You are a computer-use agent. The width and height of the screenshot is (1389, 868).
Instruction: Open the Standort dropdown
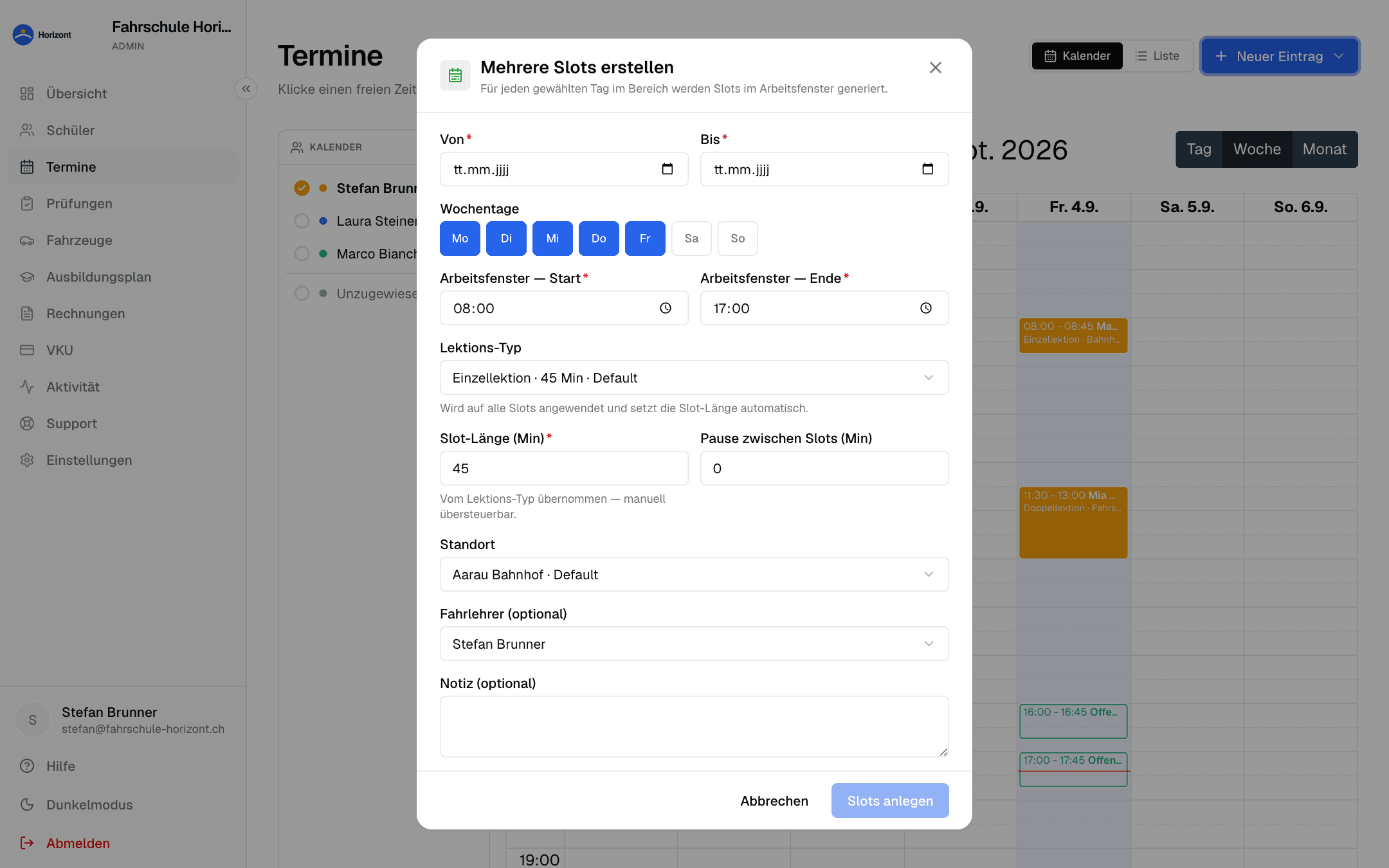click(694, 574)
